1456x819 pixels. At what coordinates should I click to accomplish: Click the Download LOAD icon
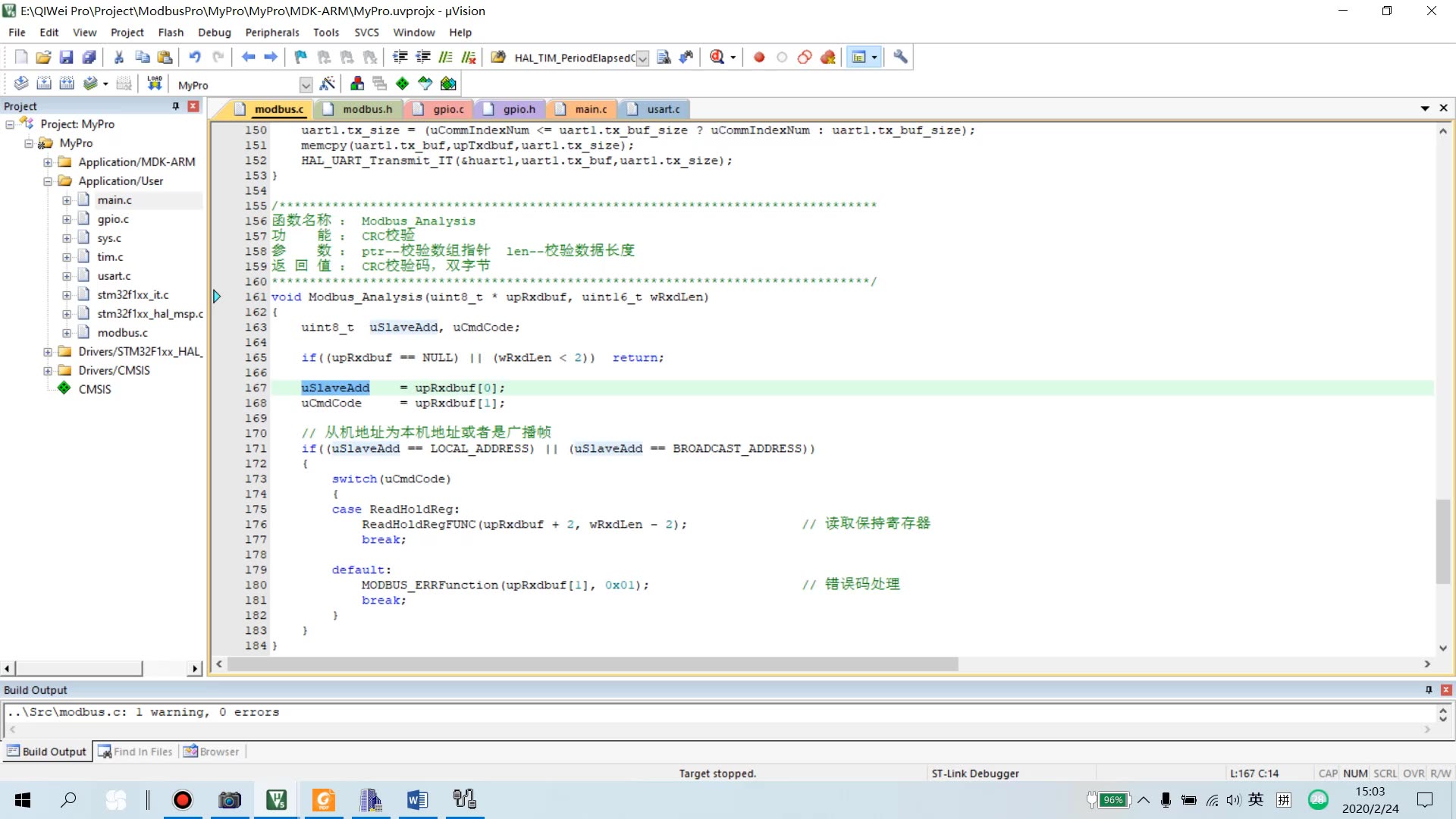155,83
